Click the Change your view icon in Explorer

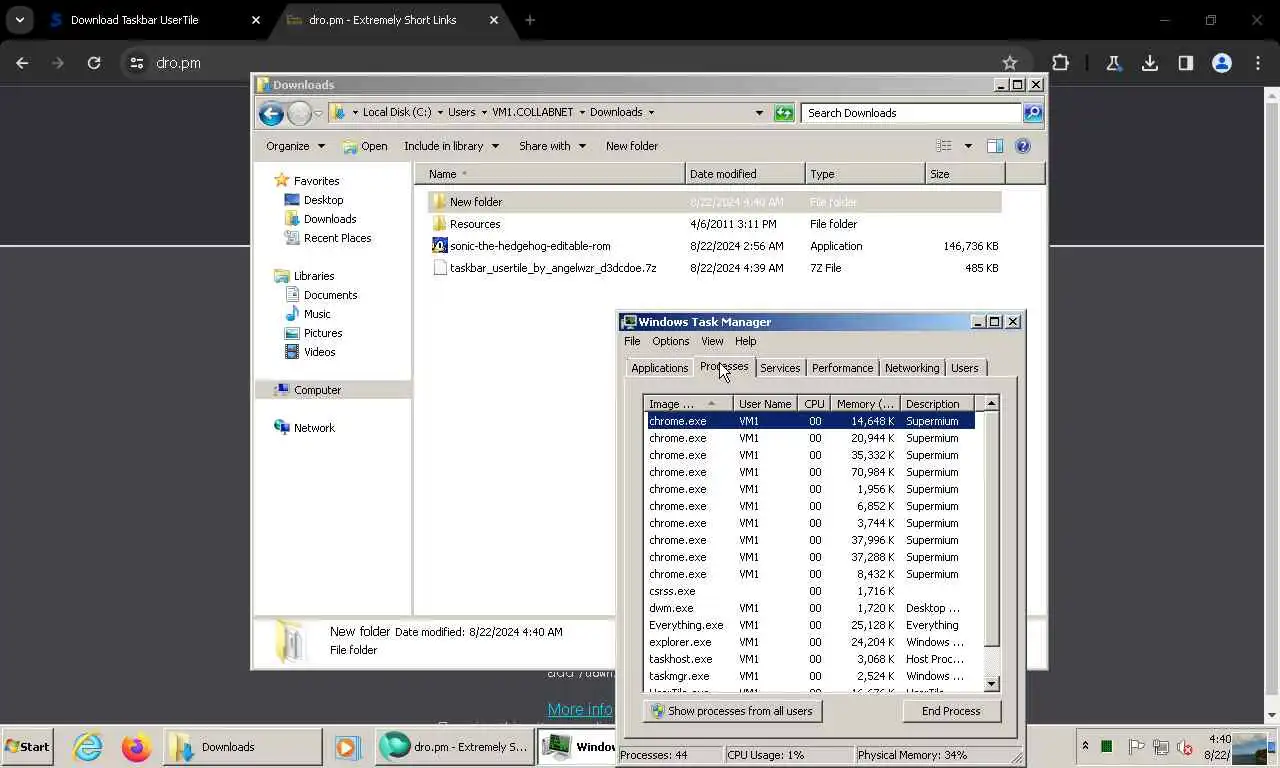(944, 146)
